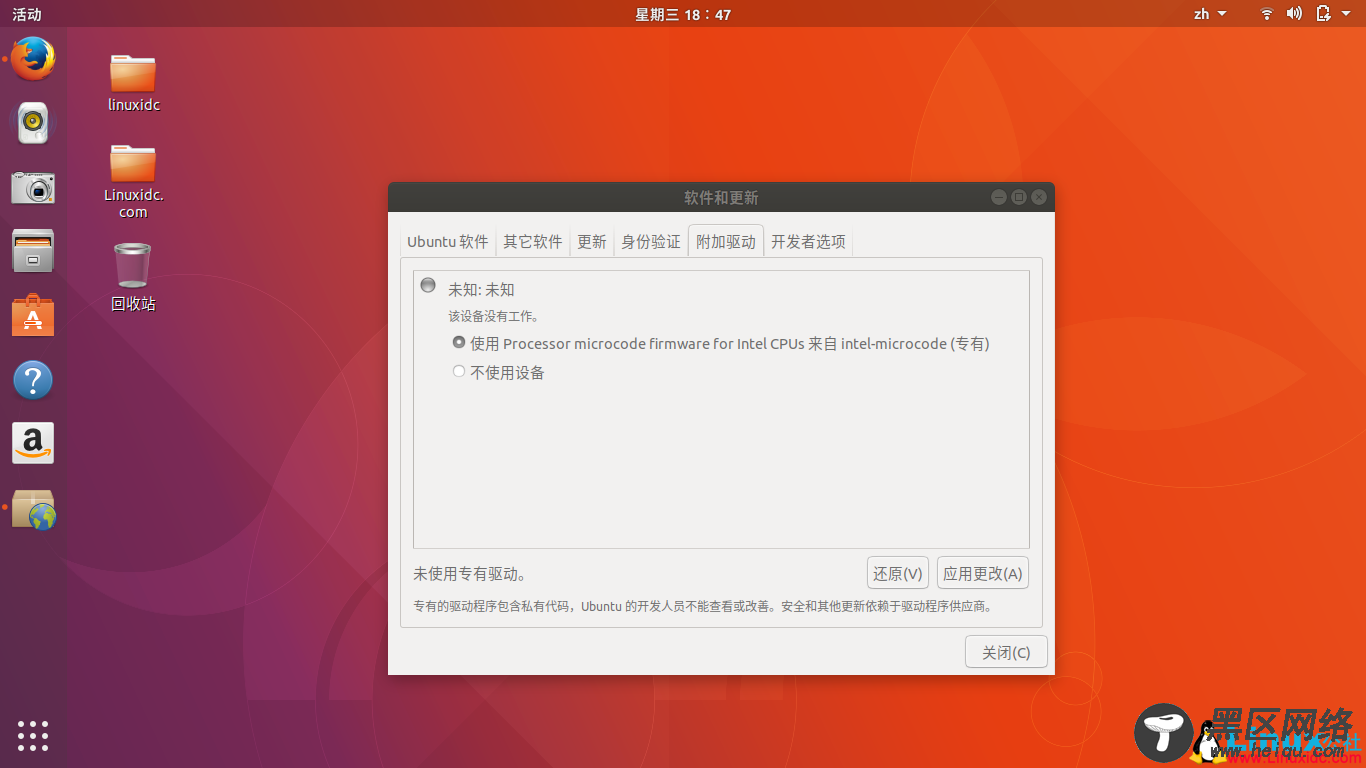Viewport: 1366px width, 768px height.
Task: Click the battery status icon
Action: coord(1324,14)
